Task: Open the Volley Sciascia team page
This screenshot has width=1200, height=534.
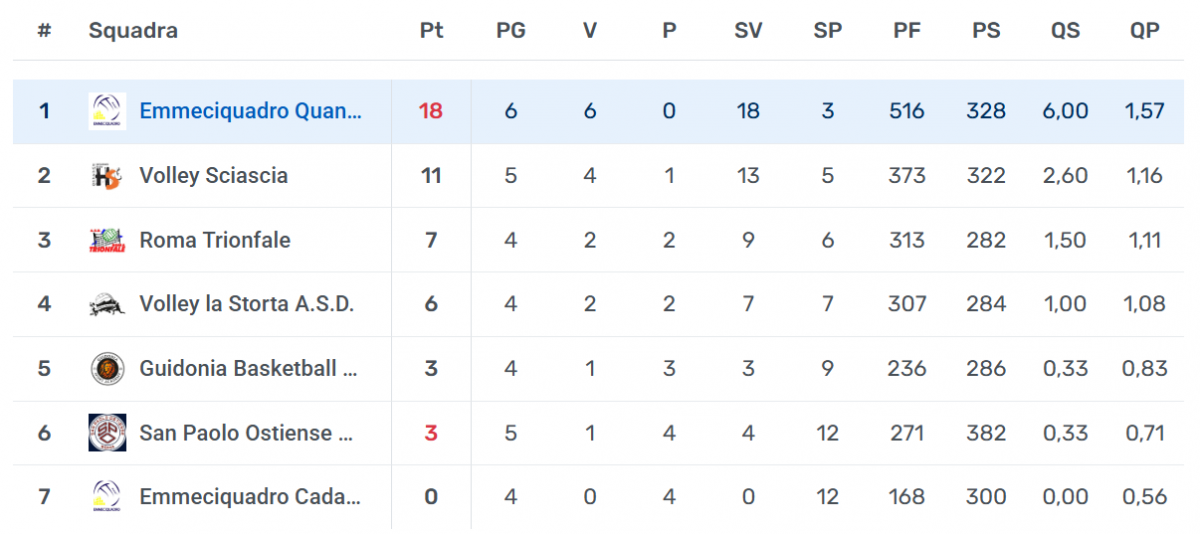Action: (x=213, y=176)
